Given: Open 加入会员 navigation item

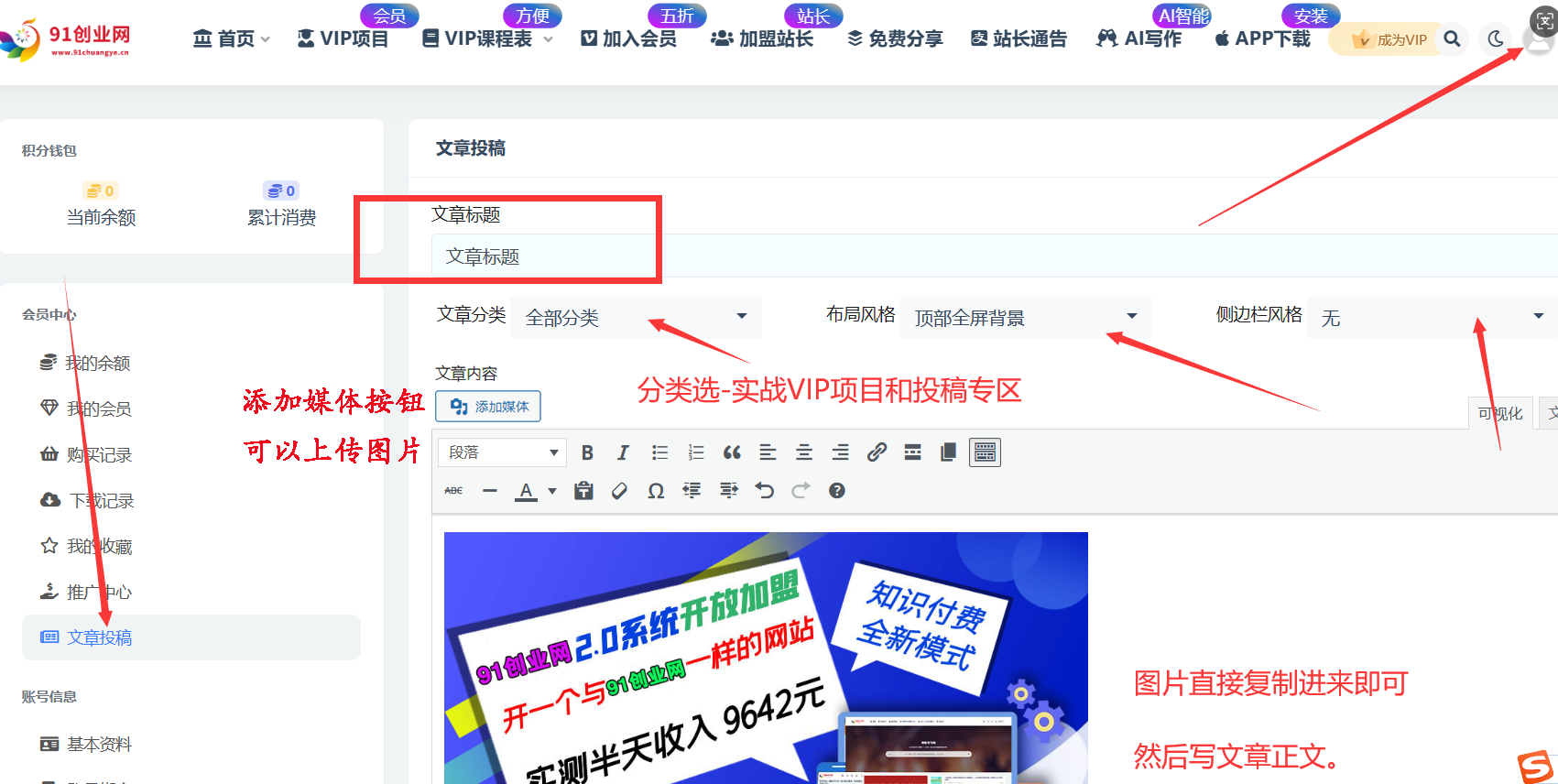Looking at the screenshot, I should tap(629, 38).
